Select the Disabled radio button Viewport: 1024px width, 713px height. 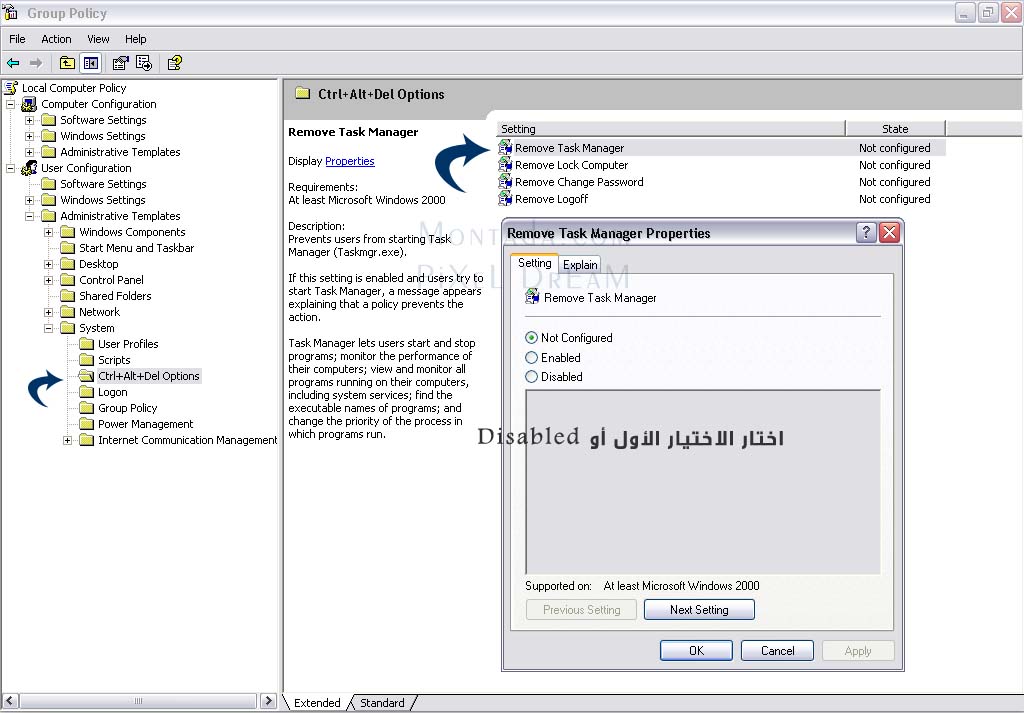coord(531,377)
